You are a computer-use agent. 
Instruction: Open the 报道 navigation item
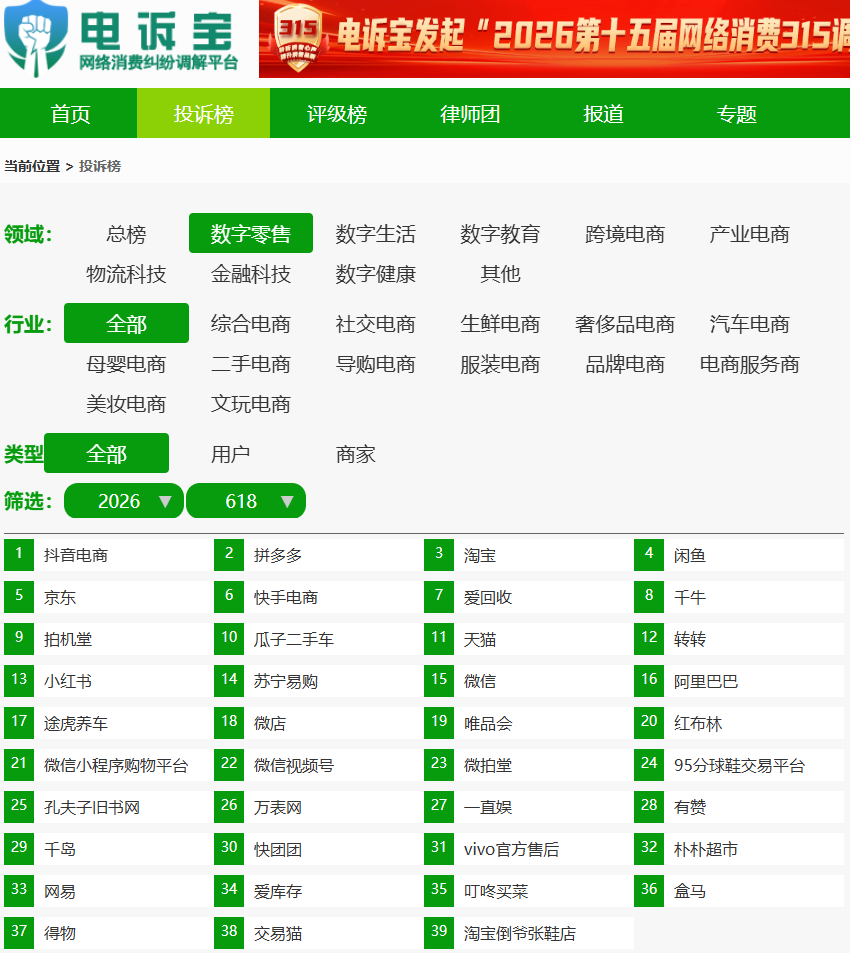(603, 114)
